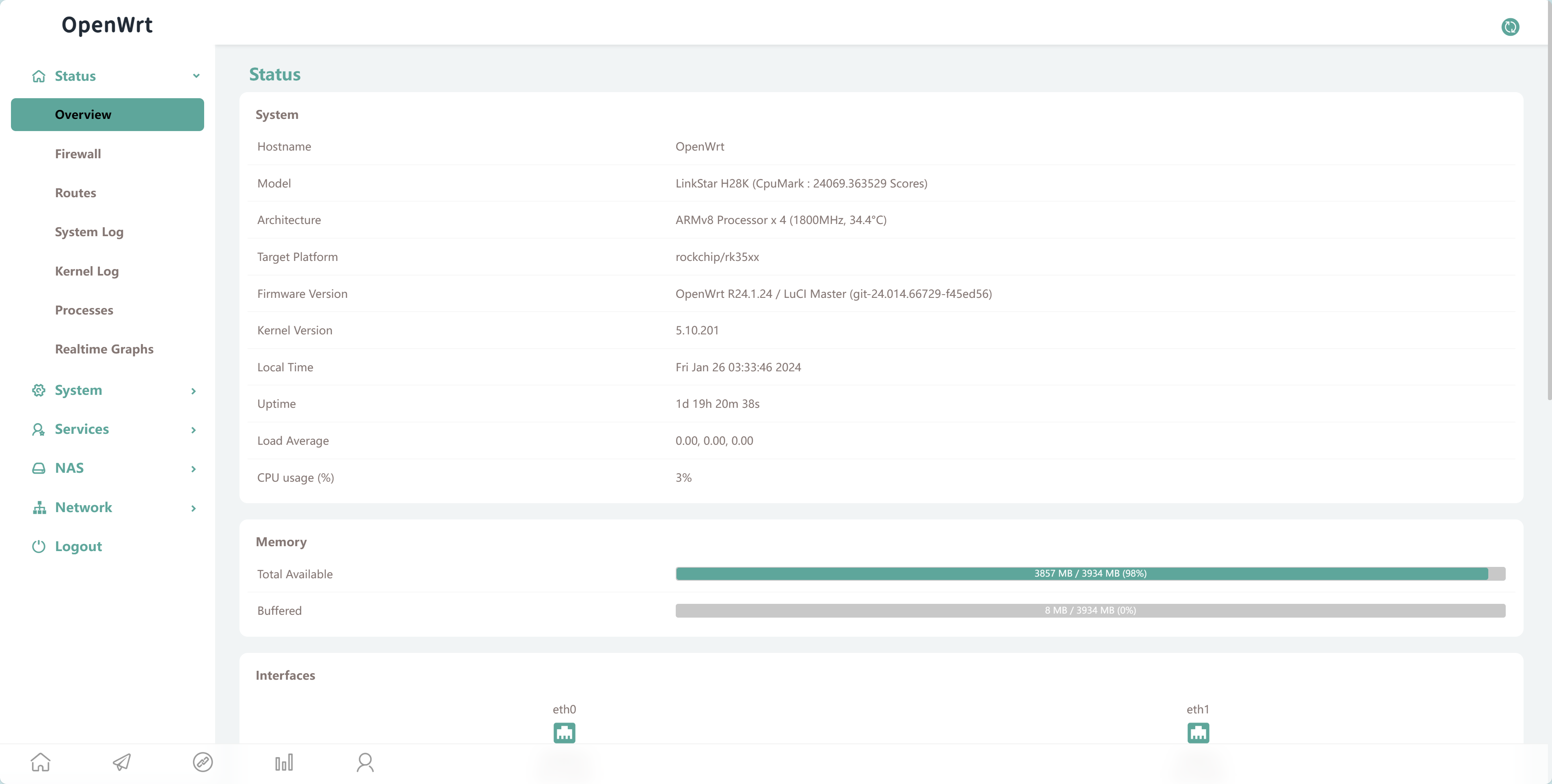
Task: Open the user icon in bottom bar
Action: click(x=365, y=762)
